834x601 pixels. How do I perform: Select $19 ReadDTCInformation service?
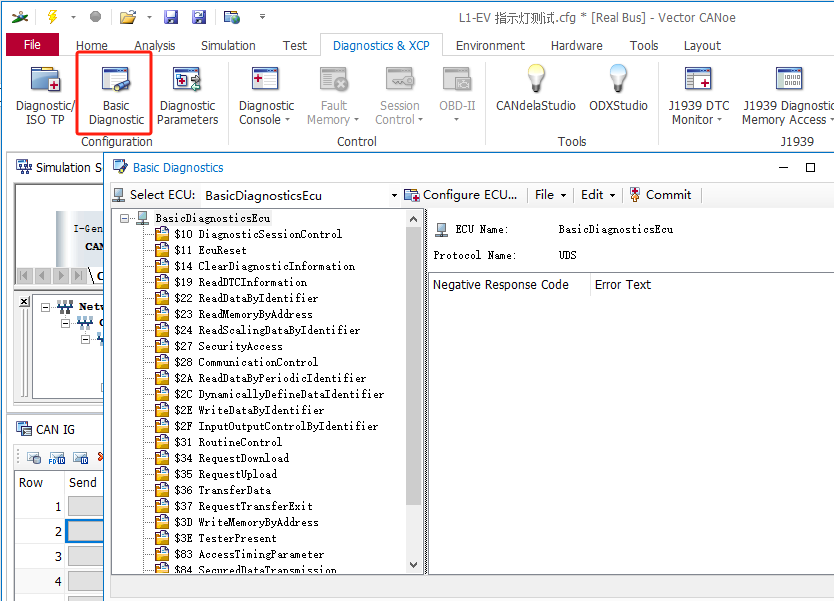pyautogui.click(x=240, y=282)
